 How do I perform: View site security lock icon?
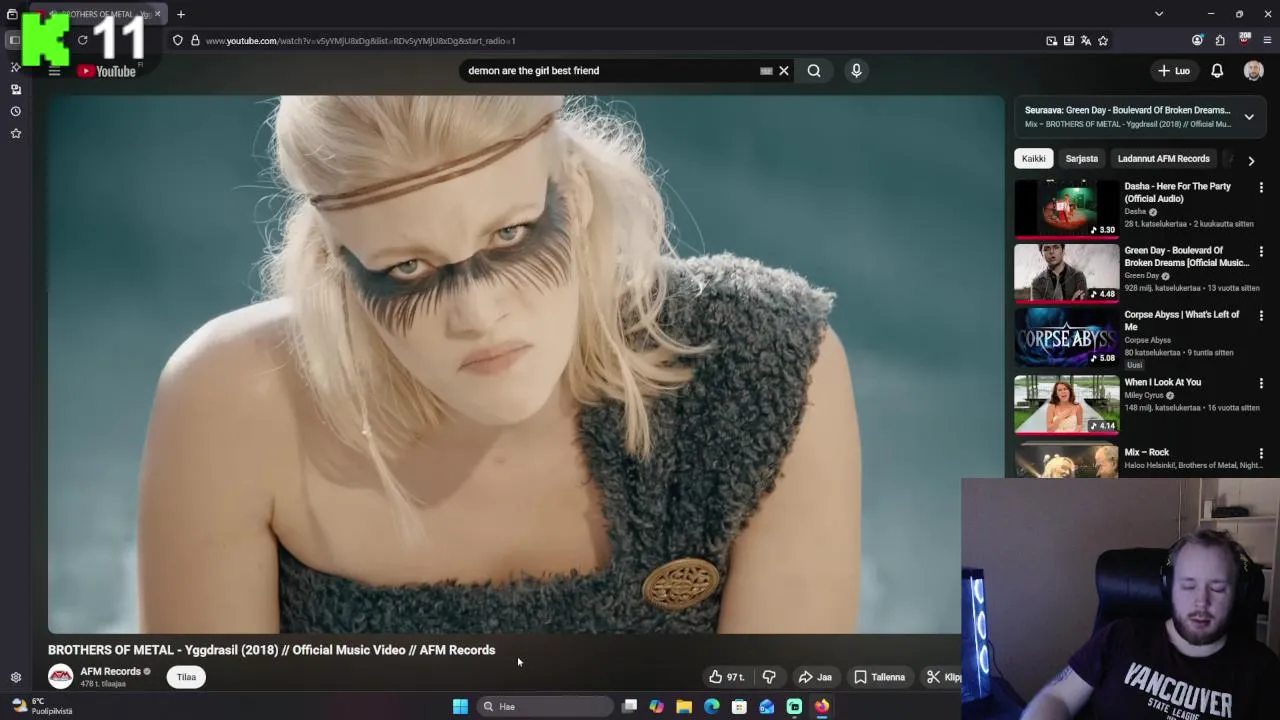coord(195,41)
